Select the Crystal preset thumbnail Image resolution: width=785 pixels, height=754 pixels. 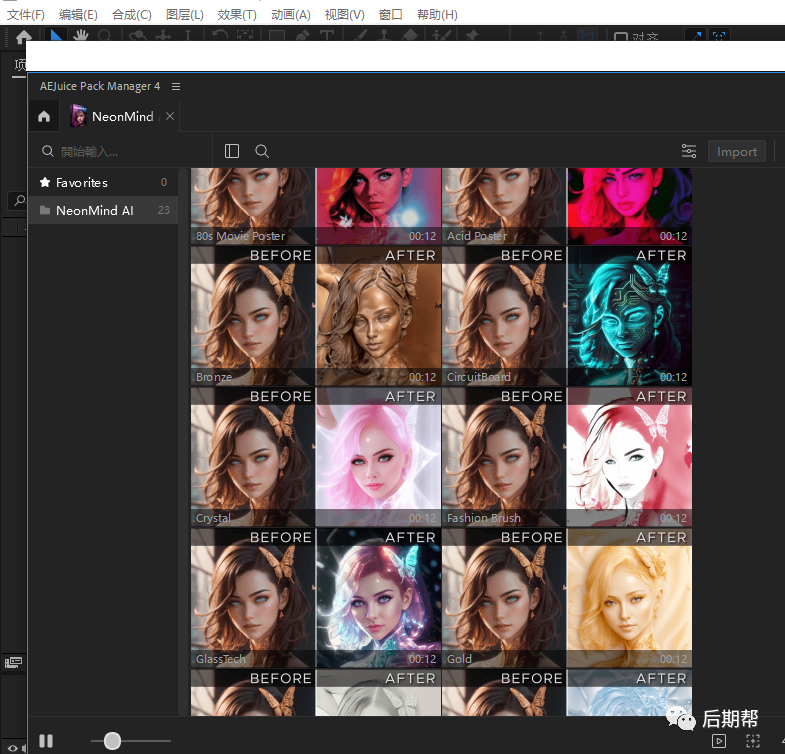[316, 457]
